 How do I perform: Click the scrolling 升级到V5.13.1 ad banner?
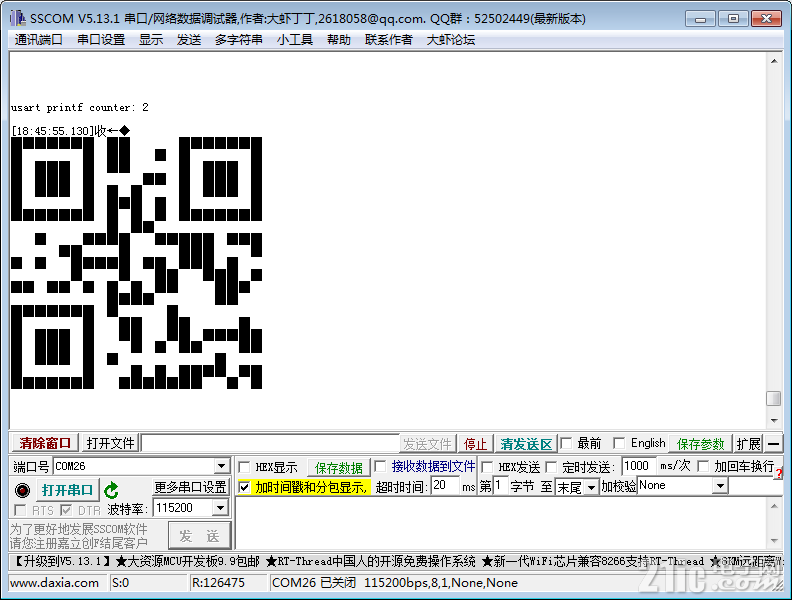tap(397, 561)
